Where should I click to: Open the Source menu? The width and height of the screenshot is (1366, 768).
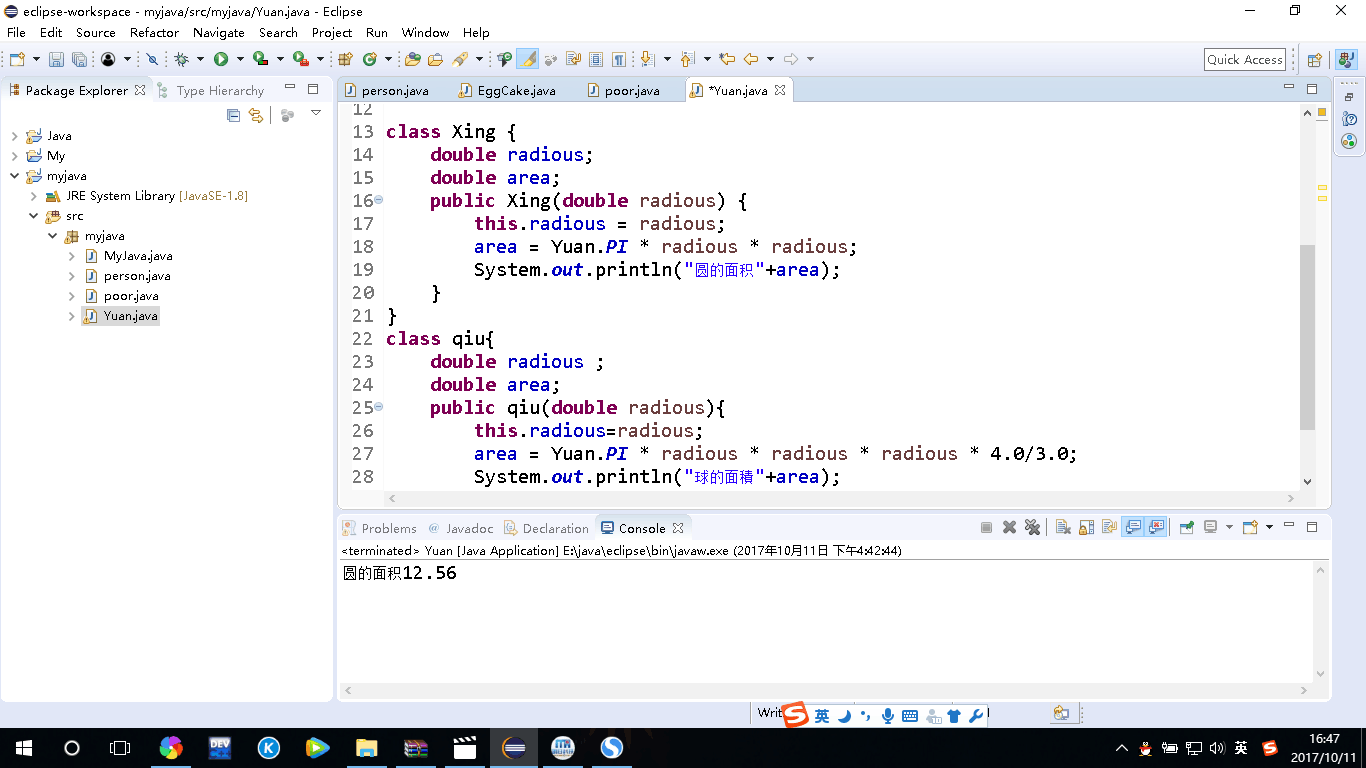pyautogui.click(x=96, y=32)
